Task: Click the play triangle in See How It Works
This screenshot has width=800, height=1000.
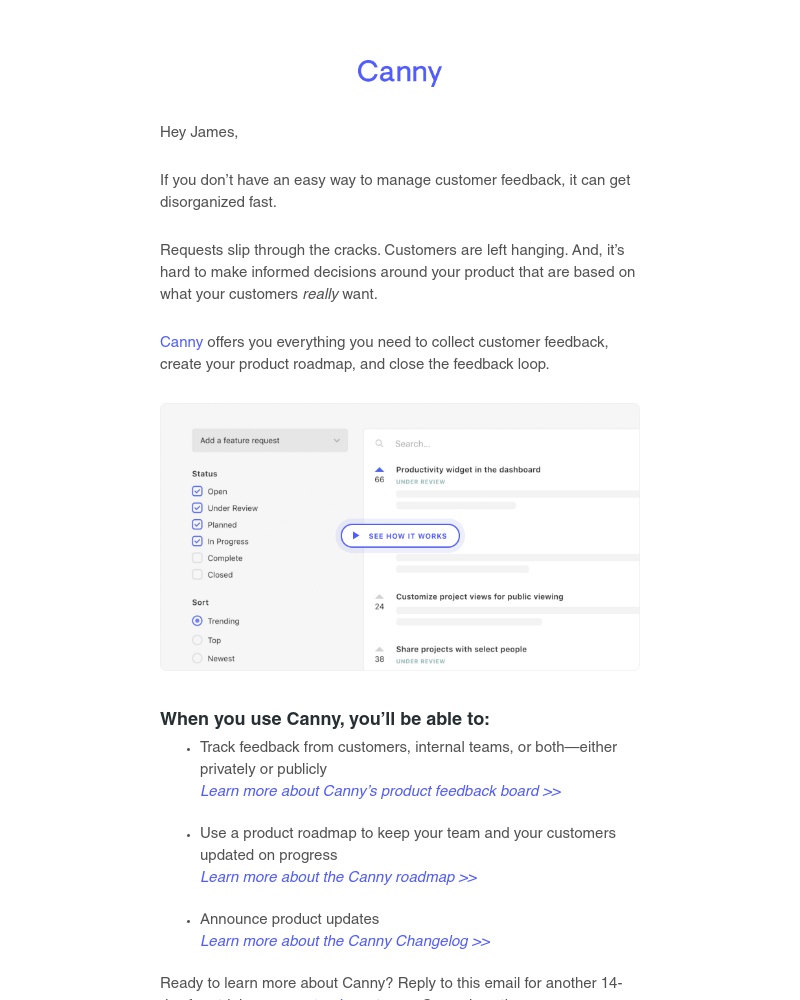Action: [x=357, y=535]
